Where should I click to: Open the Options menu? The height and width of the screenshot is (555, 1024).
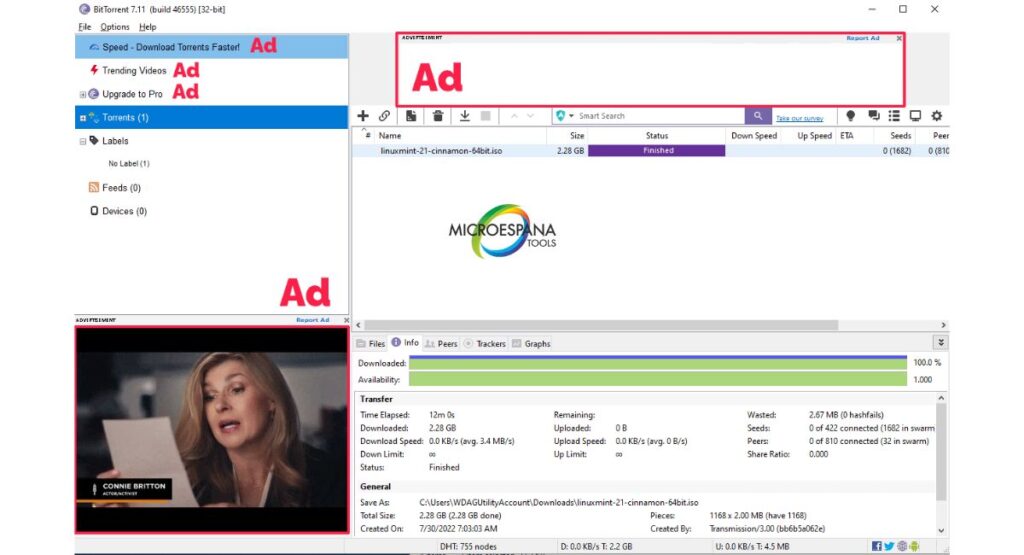115,27
